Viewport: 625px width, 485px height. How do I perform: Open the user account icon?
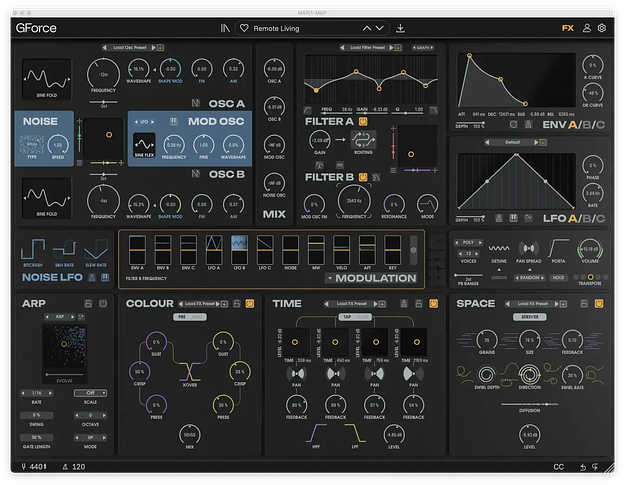tap(587, 28)
